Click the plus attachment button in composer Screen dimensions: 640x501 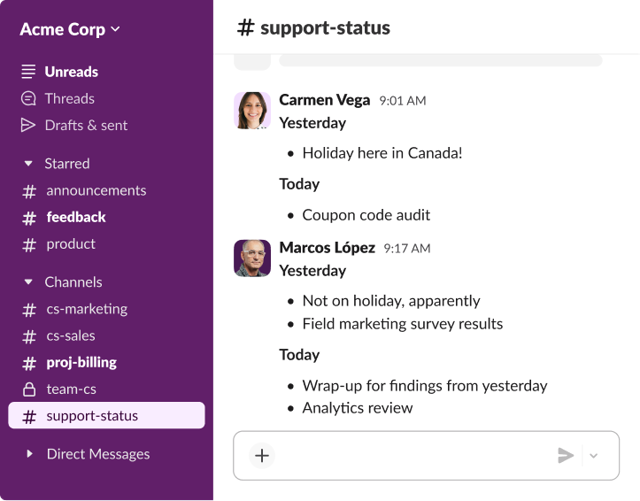(x=262, y=455)
